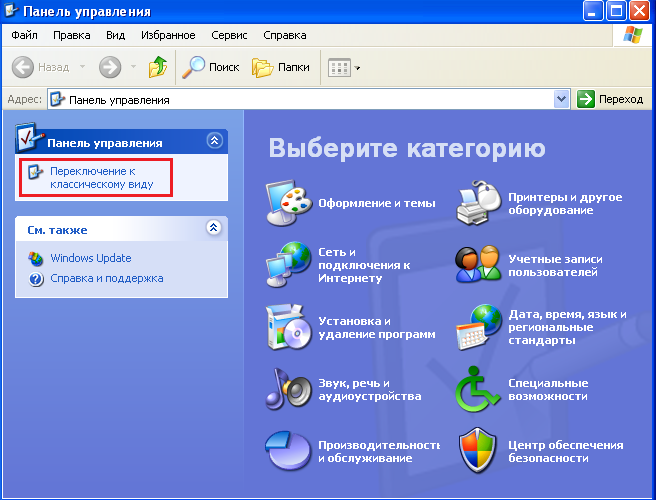Screen dimensions: 656x500
Task: Open the Звук, речь и аудиоустройства icon
Action: [x=288, y=389]
